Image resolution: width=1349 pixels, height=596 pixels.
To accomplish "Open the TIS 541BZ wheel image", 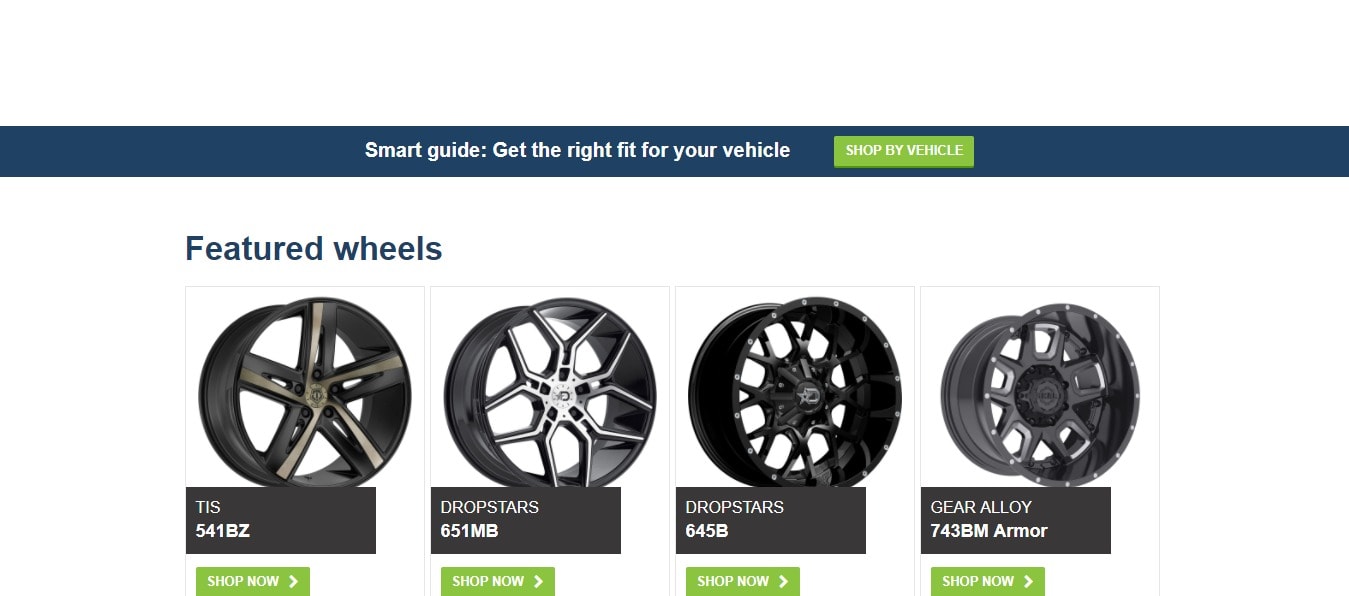I will [x=305, y=391].
